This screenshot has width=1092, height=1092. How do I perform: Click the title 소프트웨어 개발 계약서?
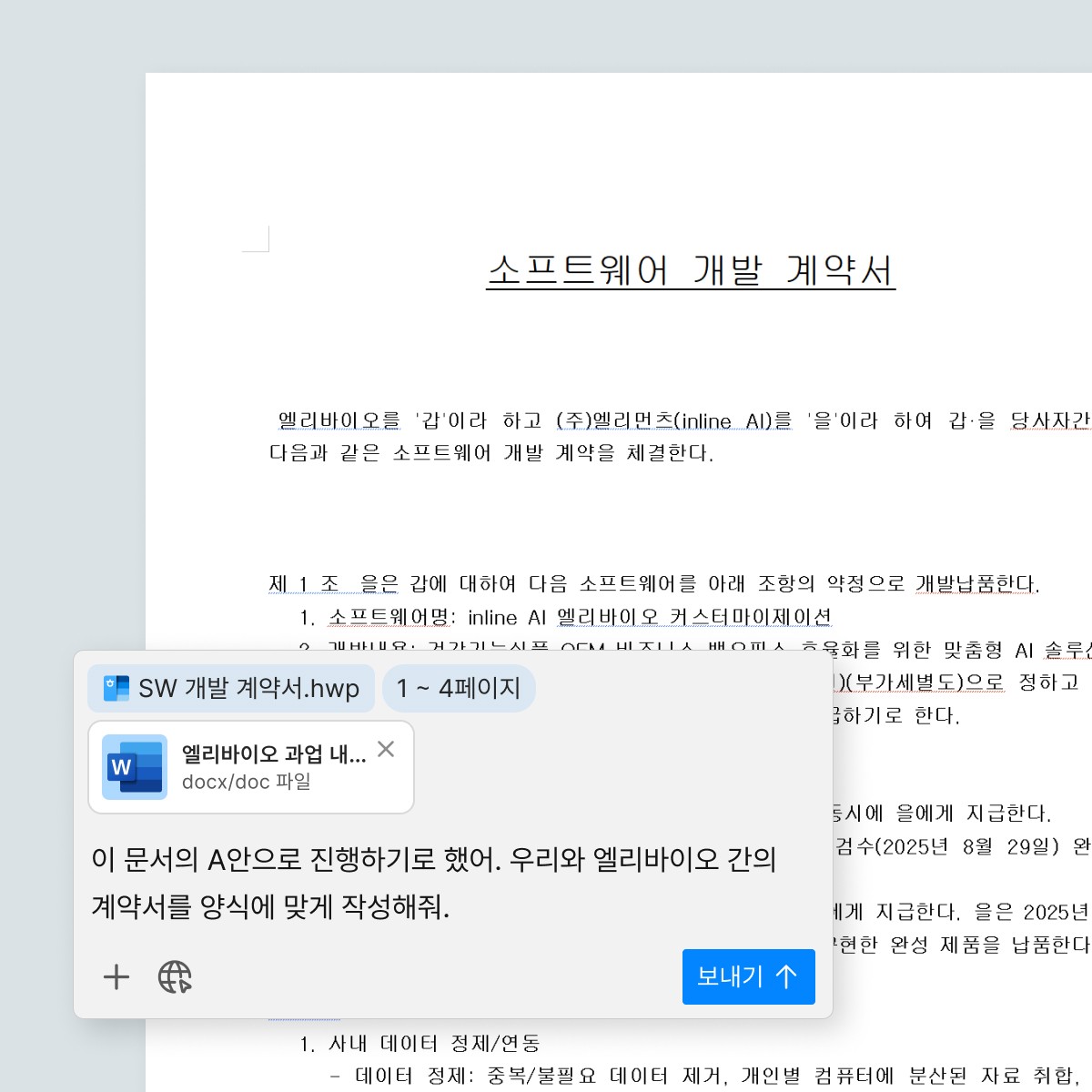click(x=692, y=270)
